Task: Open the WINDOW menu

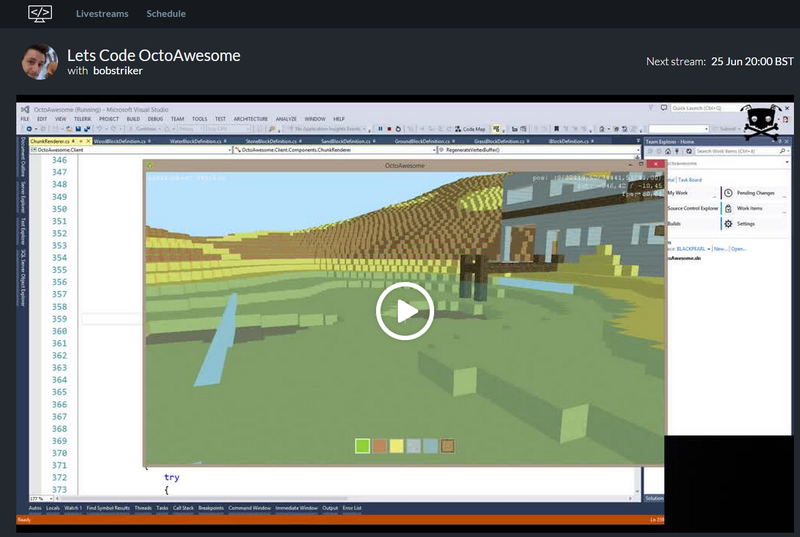Action: tap(315, 119)
